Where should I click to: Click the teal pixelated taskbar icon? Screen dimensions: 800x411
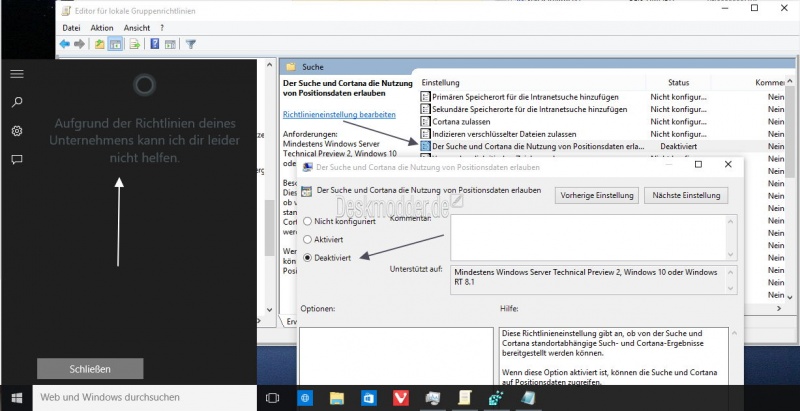pos(496,398)
